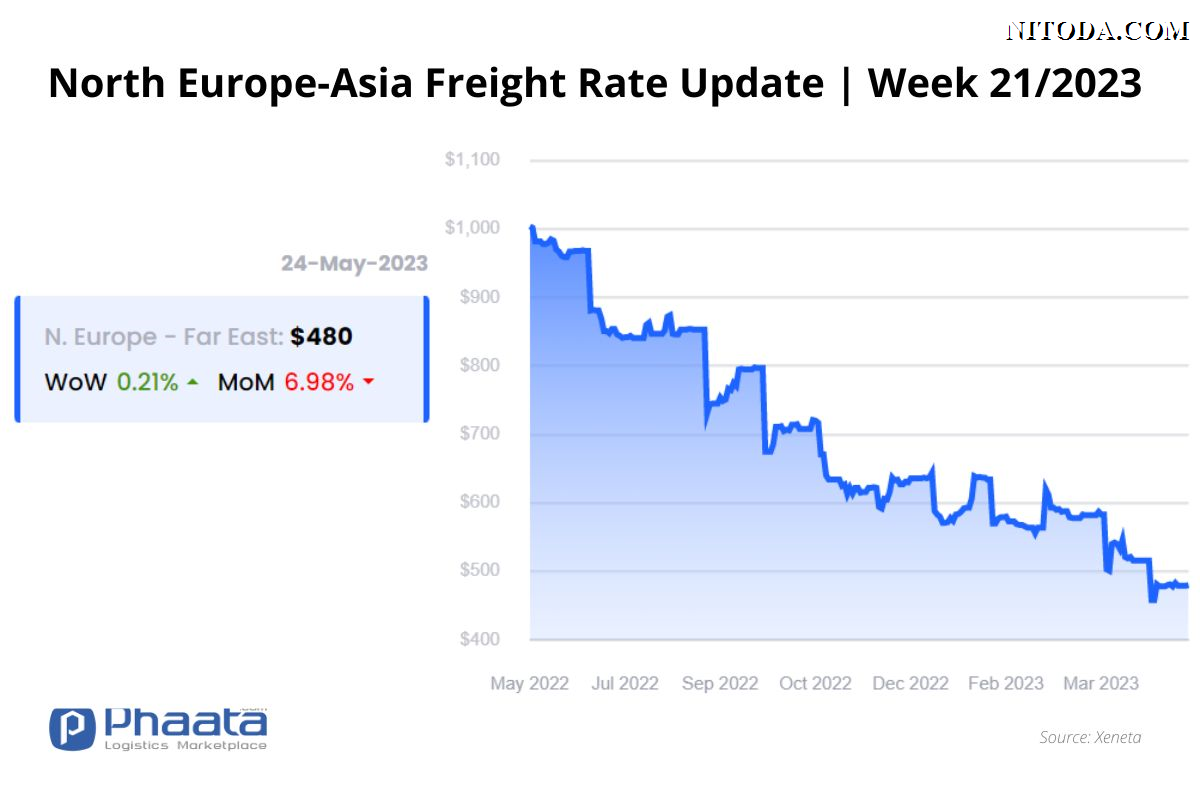Select the Mar 2023 axis label
This screenshot has height=800, width=1200.
[x=1101, y=684]
